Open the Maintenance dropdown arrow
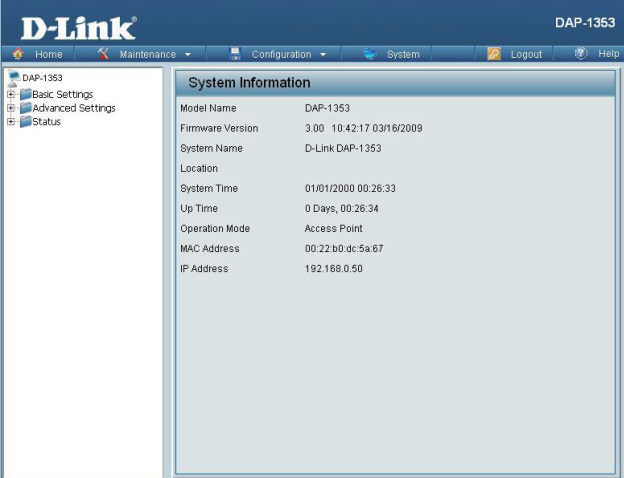 (188, 55)
